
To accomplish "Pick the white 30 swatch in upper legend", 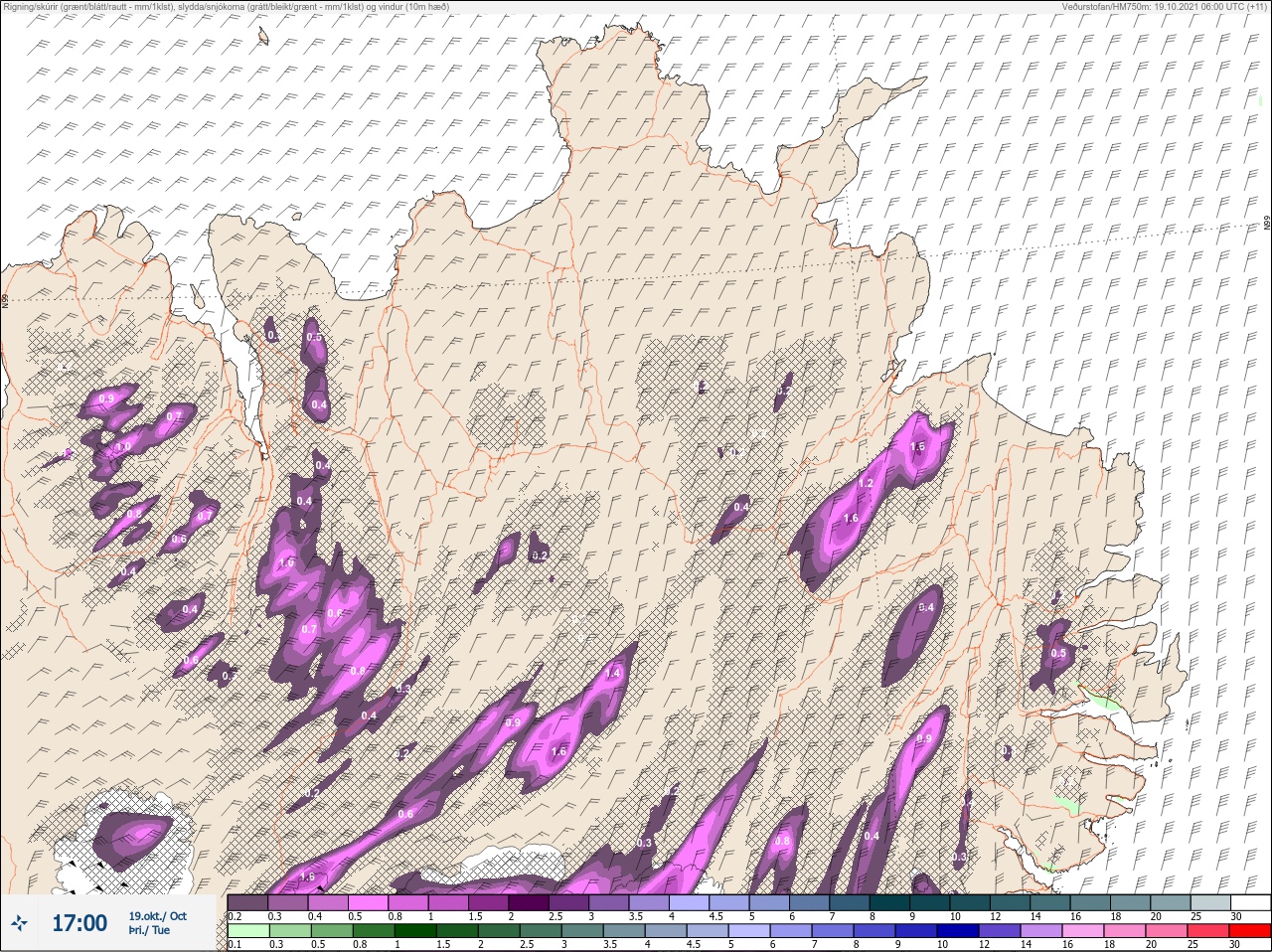I will click(x=1249, y=902).
